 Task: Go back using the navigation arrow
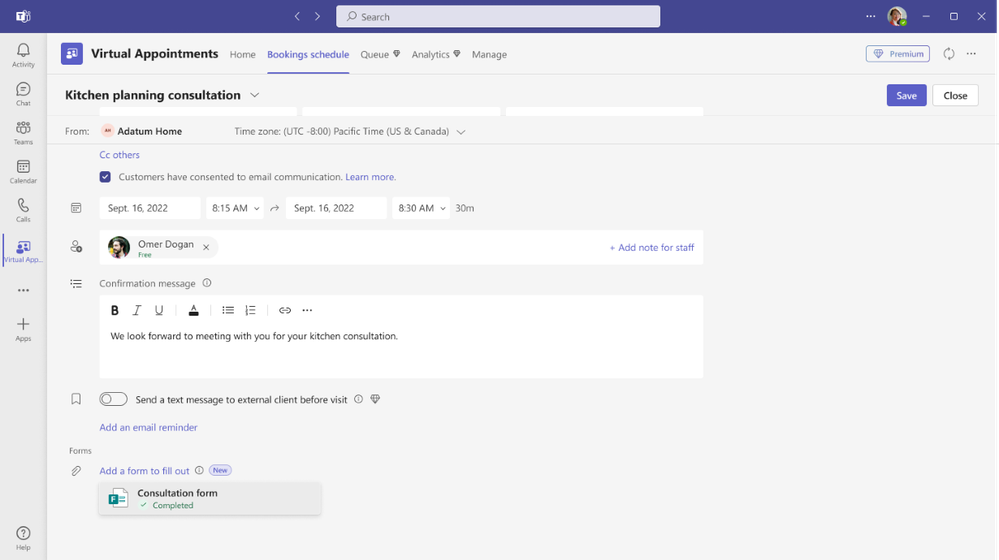coord(297,17)
